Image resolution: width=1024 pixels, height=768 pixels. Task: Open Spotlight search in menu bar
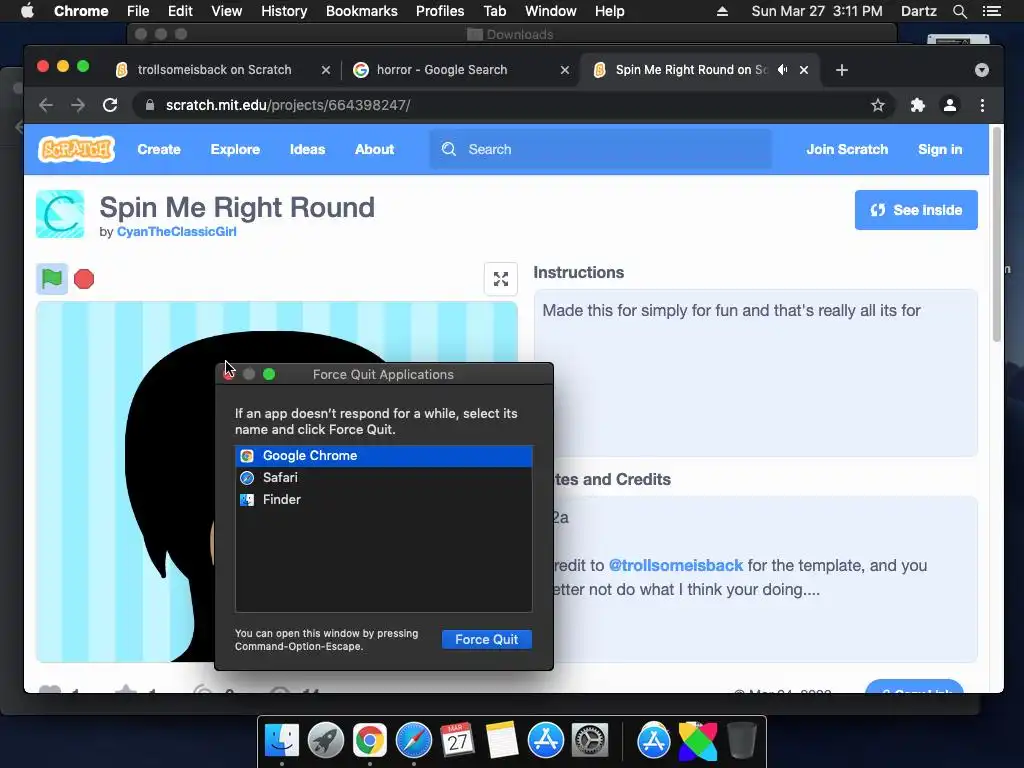coord(959,11)
